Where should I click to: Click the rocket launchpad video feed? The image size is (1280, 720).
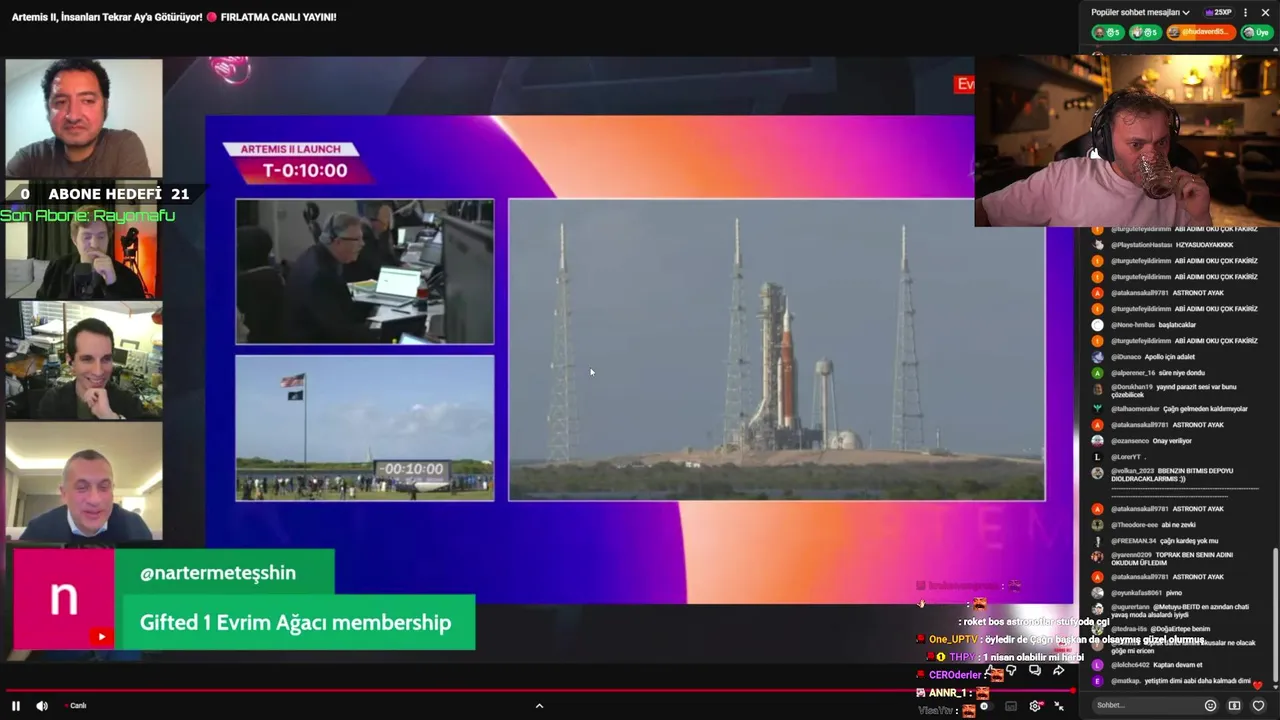[x=776, y=349]
